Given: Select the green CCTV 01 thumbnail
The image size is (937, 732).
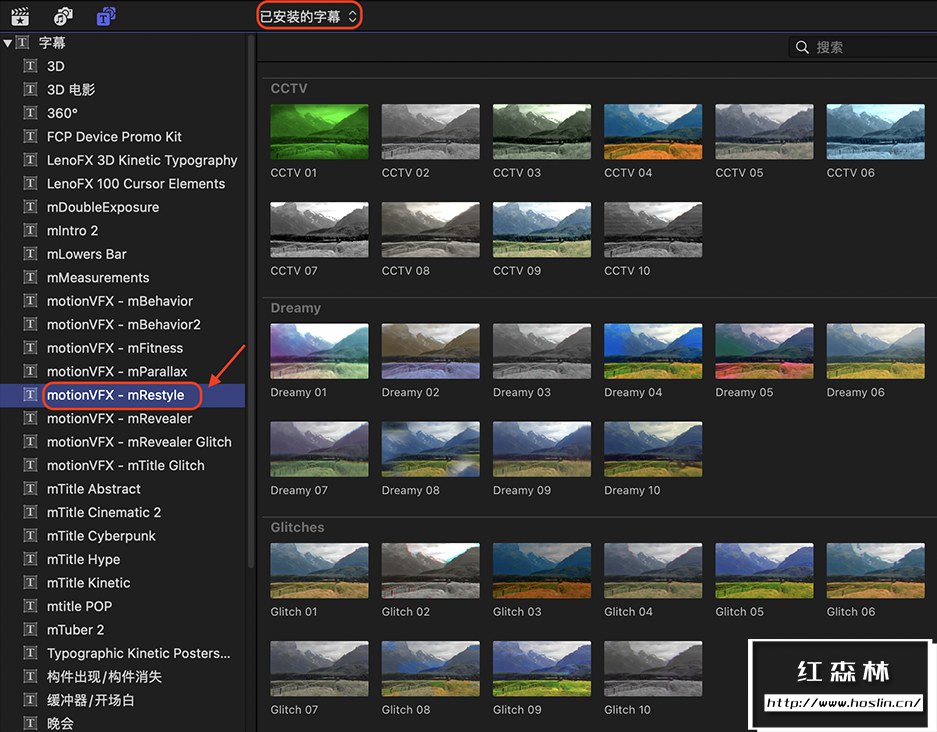Looking at the screenshot, I should pyautogui.click(x=319, y=131).
